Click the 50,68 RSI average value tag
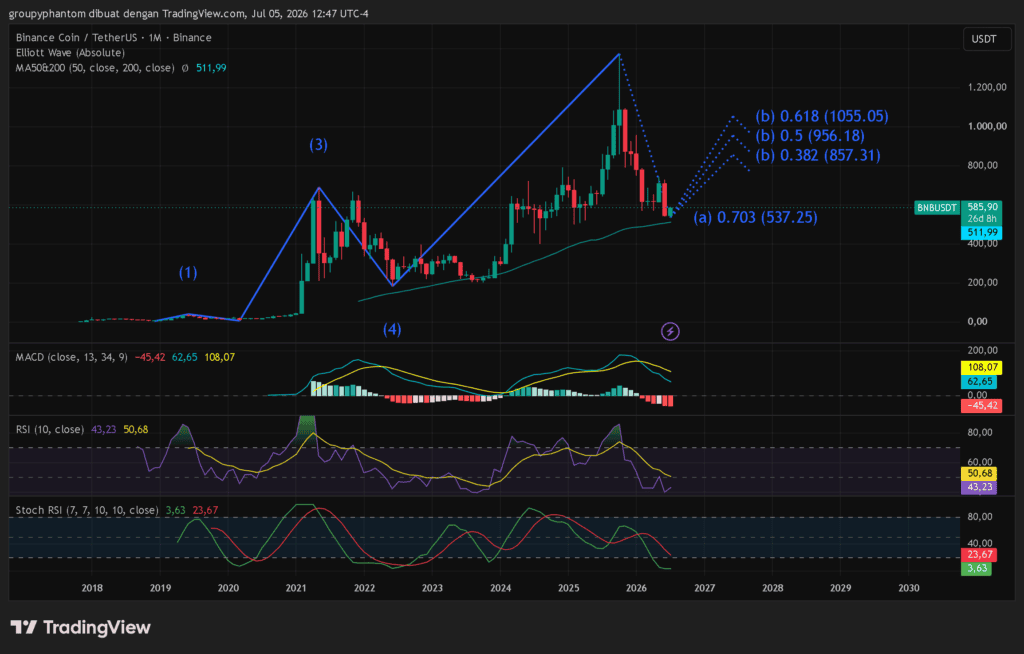The width and height of the screenshot is (1024, 654). (x=979, y=473)
